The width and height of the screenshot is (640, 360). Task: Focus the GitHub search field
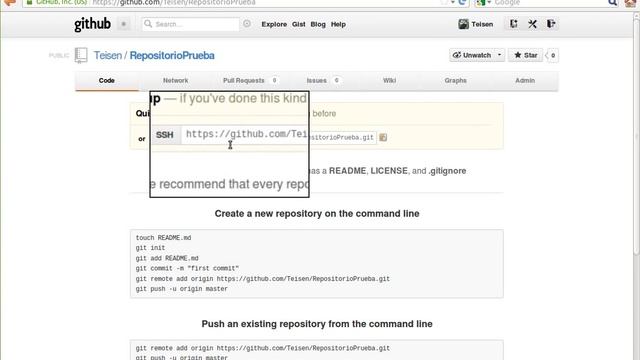pos(191,24)
